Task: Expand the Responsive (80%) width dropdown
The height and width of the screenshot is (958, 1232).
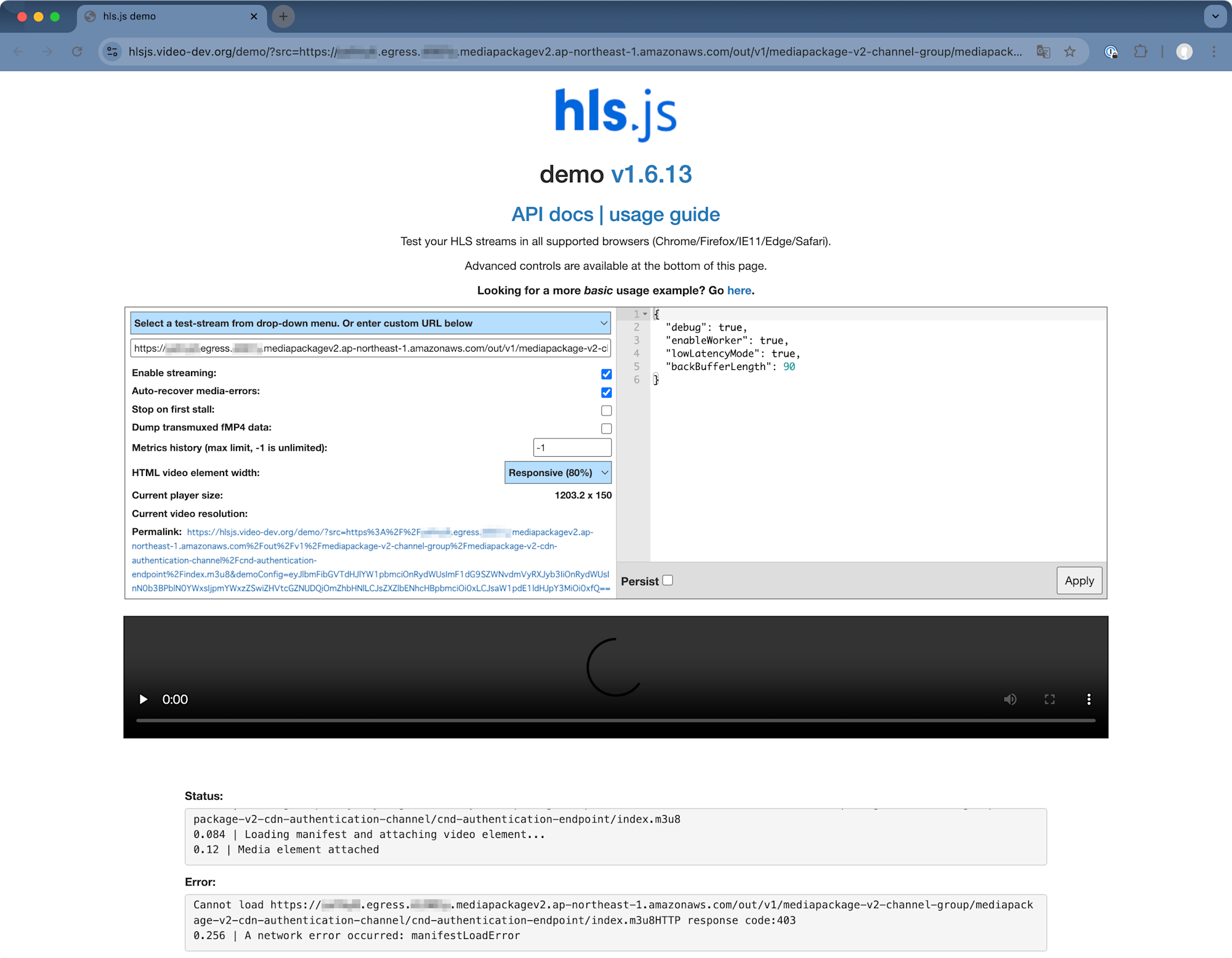Action: tap(557, 473)
